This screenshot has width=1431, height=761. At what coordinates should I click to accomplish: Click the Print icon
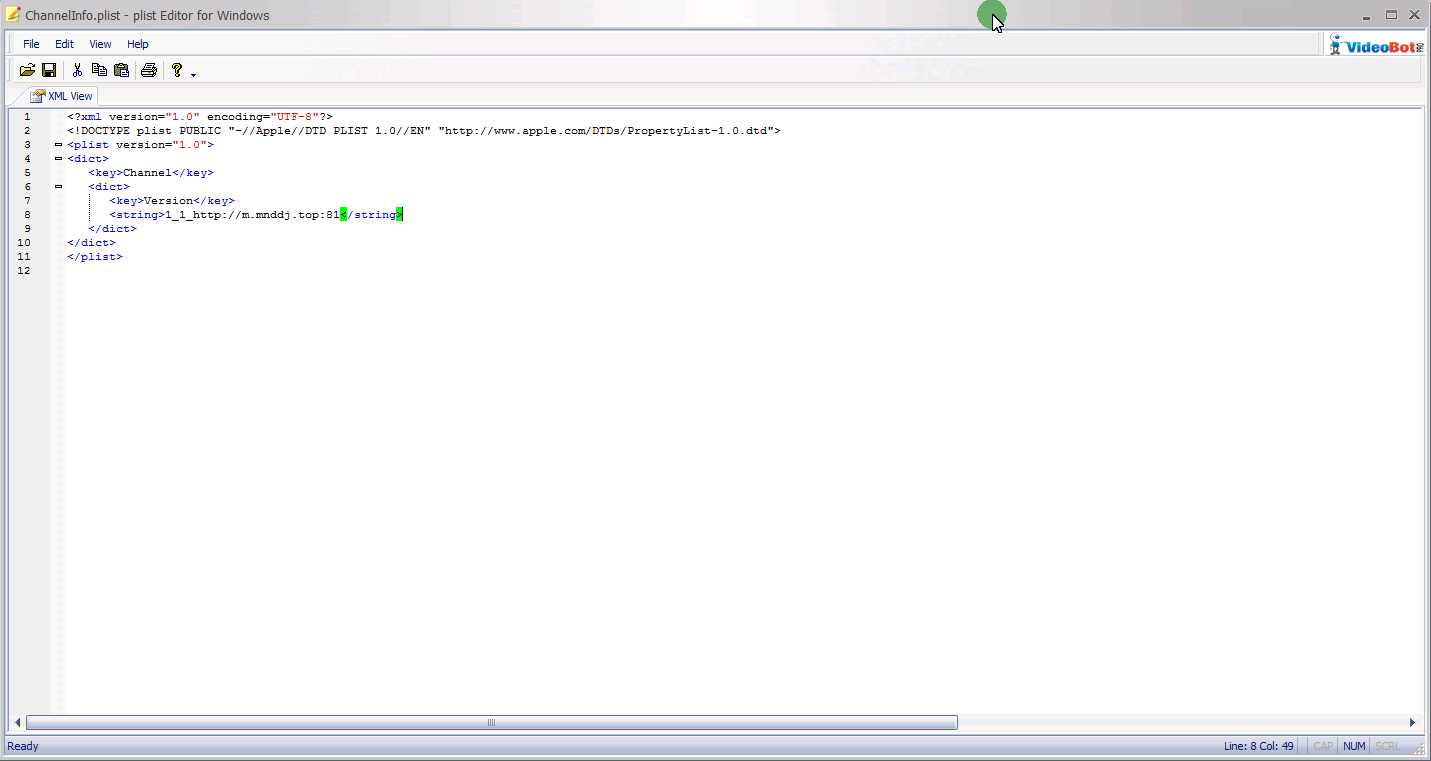click(149, 70)
